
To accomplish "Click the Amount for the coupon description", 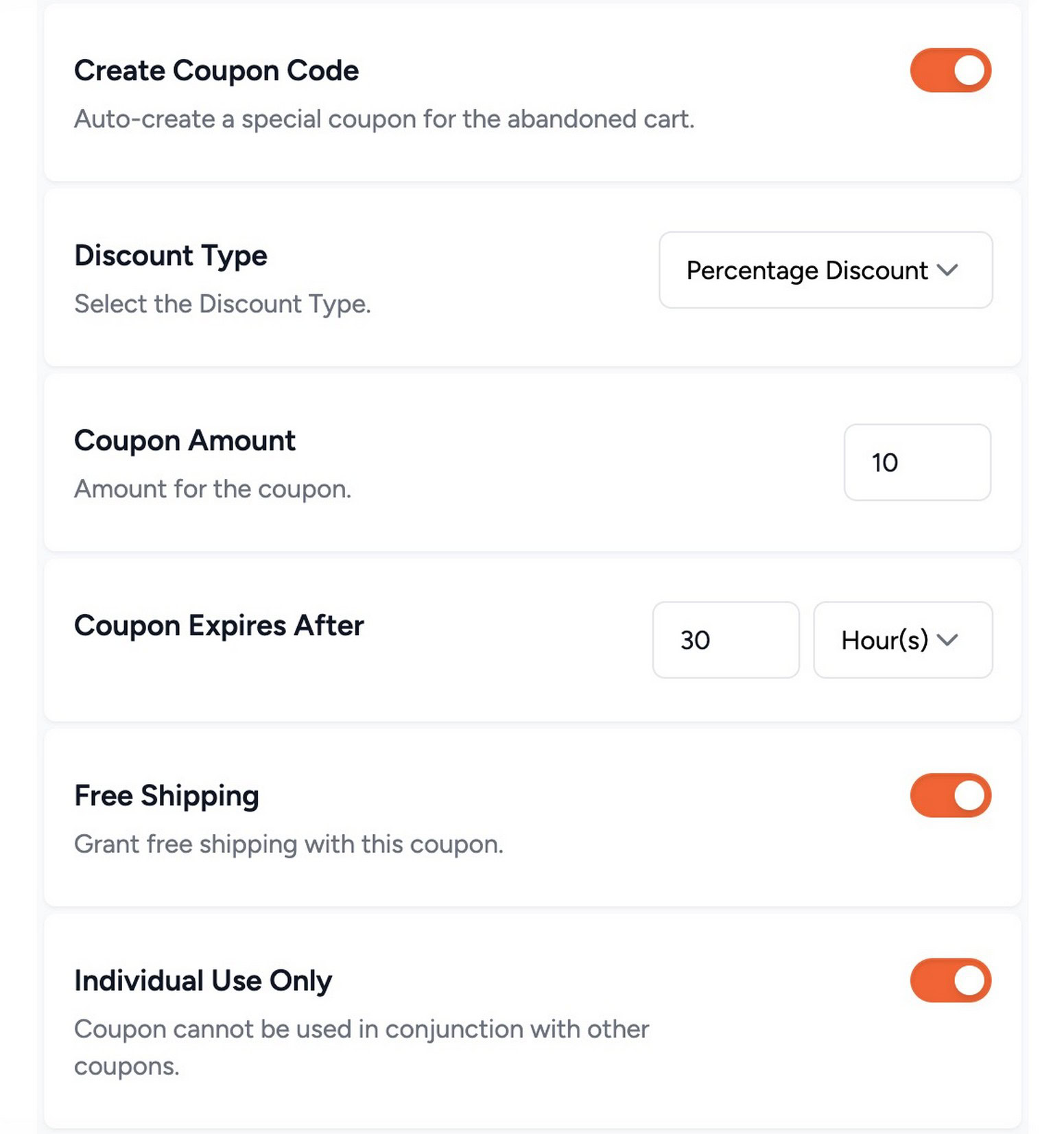I will (x=213, y=488).
